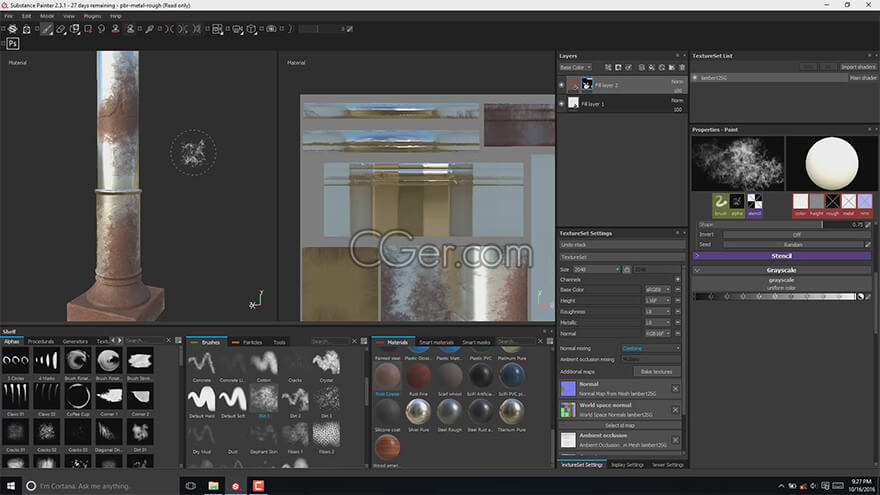Select the Default Hard brush thumbnail
The width and height of the screenshot is (880, 495).
tap(201, 398)
